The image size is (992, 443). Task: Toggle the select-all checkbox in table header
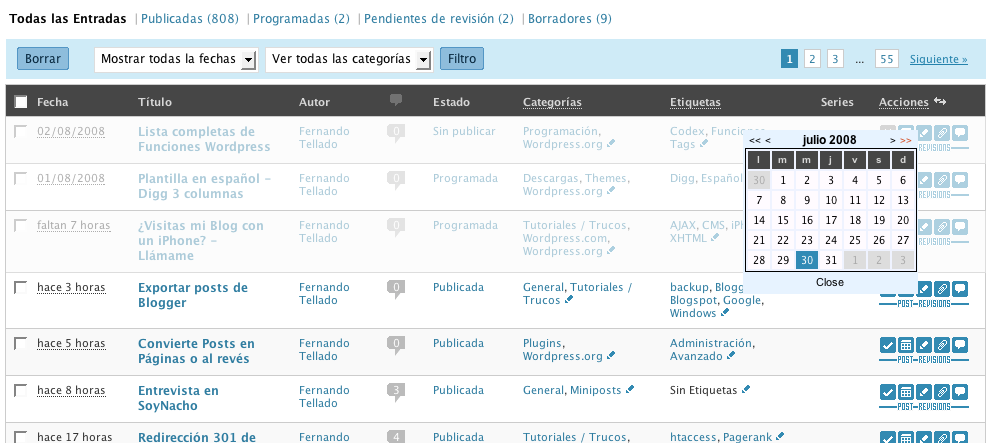(x=21, y=102)
